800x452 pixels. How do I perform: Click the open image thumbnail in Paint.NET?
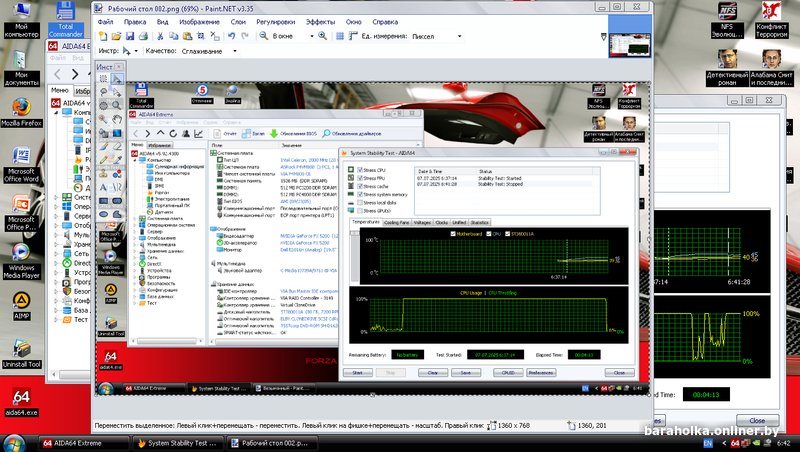pos(628,44)
